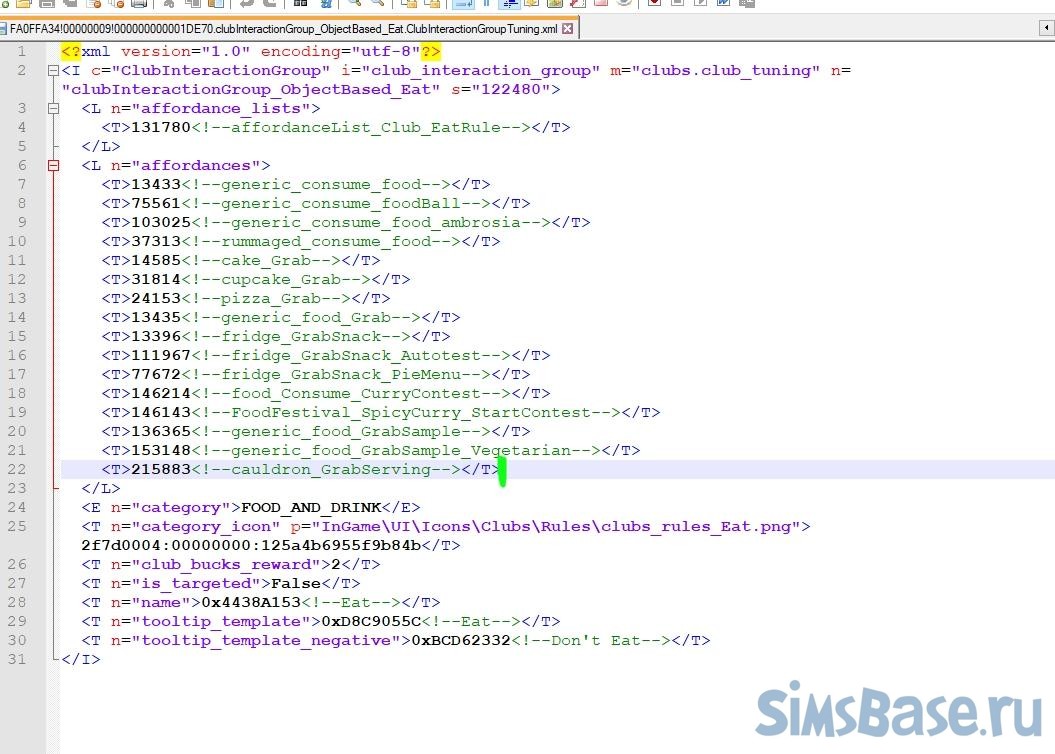The image size is (1055, 754).
Task: Click the Undo arrow icon
Action: pos(245,4)
